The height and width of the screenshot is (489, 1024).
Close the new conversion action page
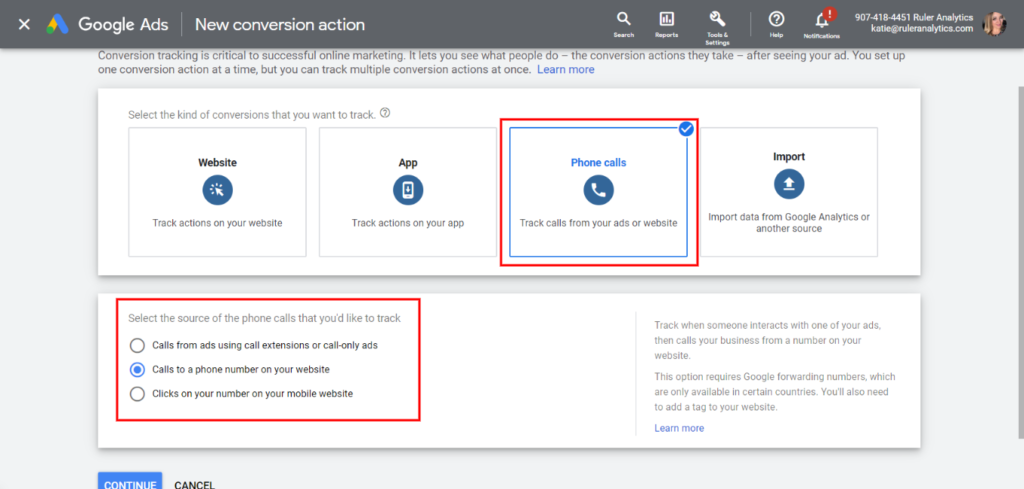point(24,24)
